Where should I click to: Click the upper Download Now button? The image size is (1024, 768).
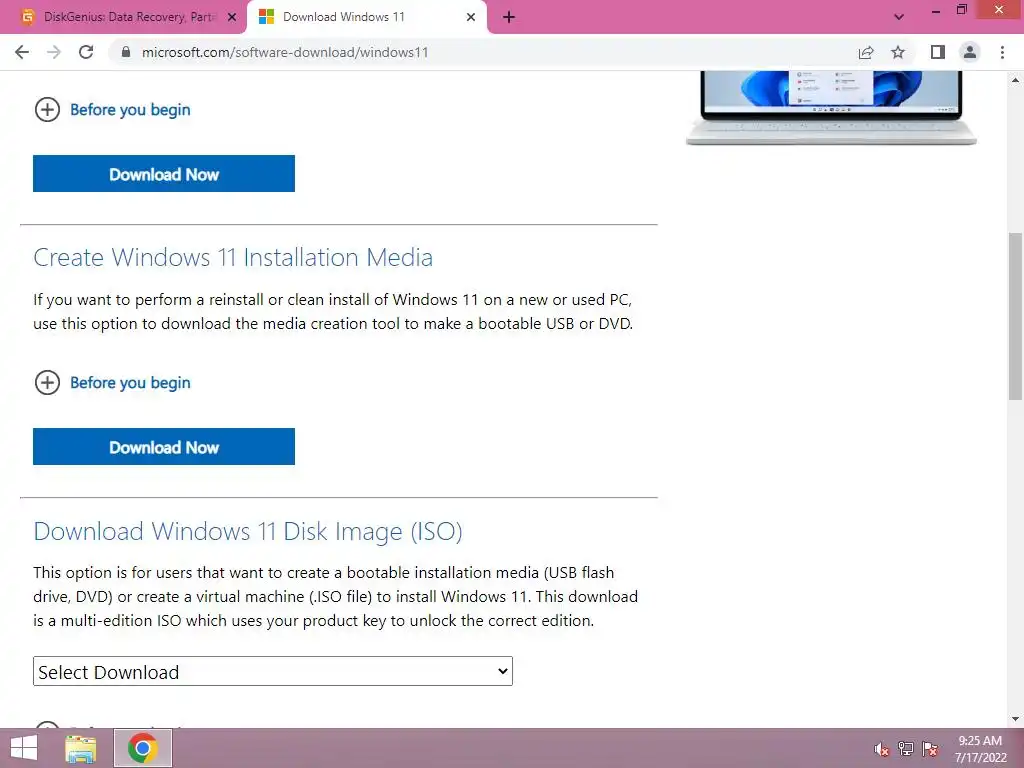(x=164, y=174)
